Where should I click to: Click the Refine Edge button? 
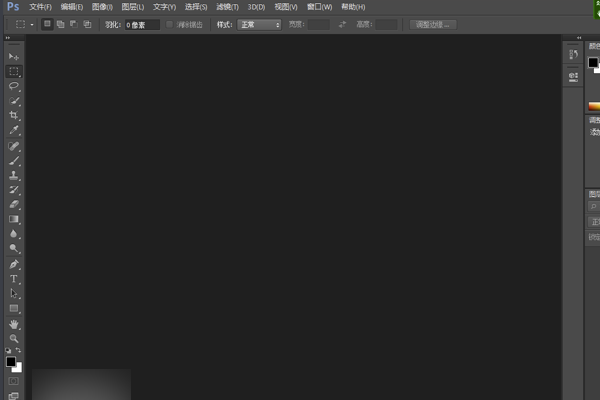point(433,24)
